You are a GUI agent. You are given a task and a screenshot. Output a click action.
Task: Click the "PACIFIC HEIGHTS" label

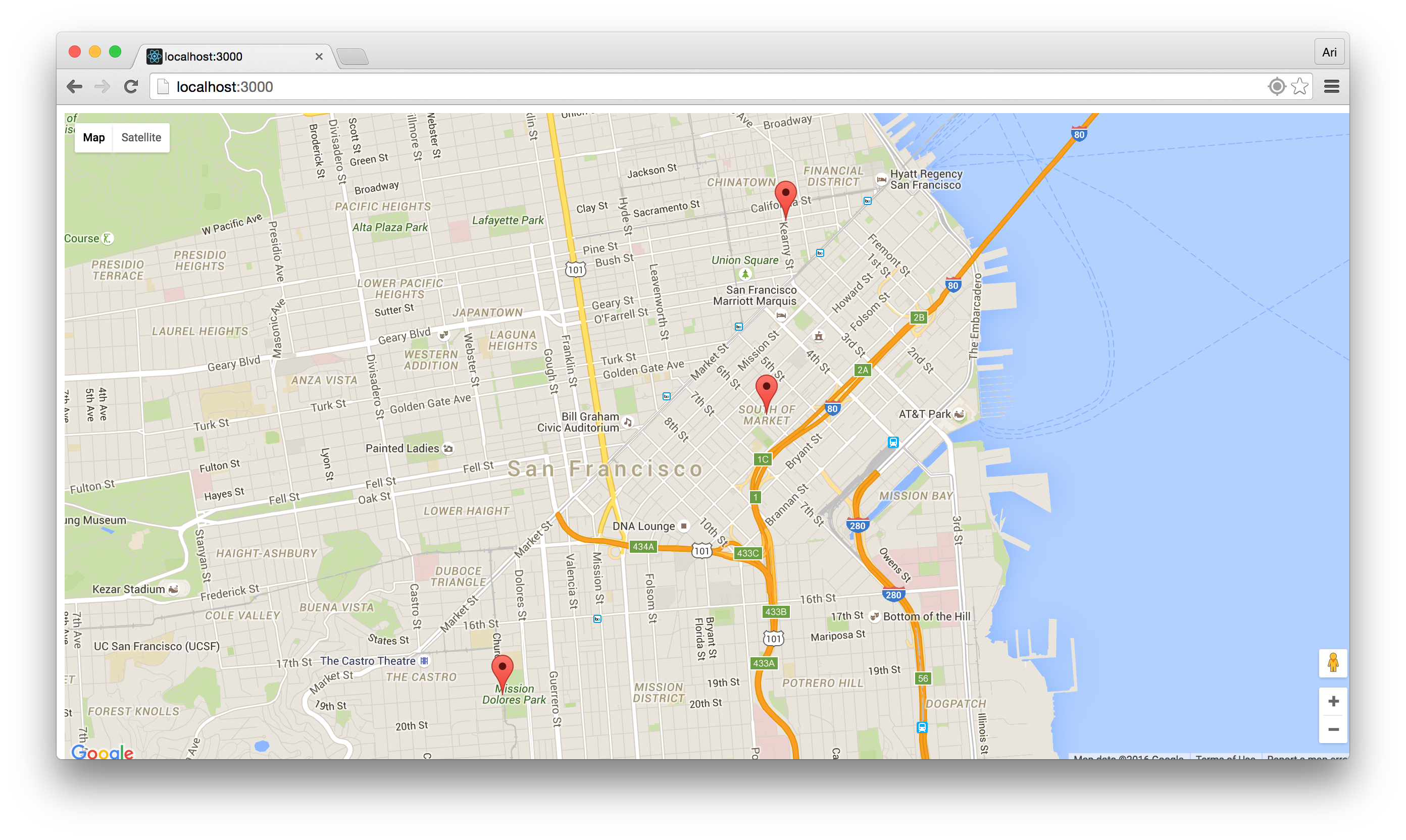[x=383, y=206]
